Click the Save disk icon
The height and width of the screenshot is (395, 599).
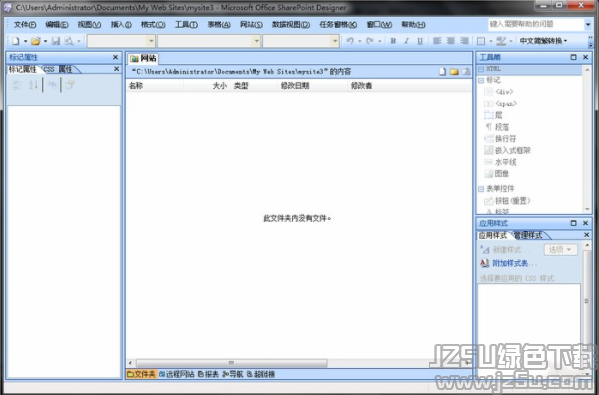coord(56,41)
